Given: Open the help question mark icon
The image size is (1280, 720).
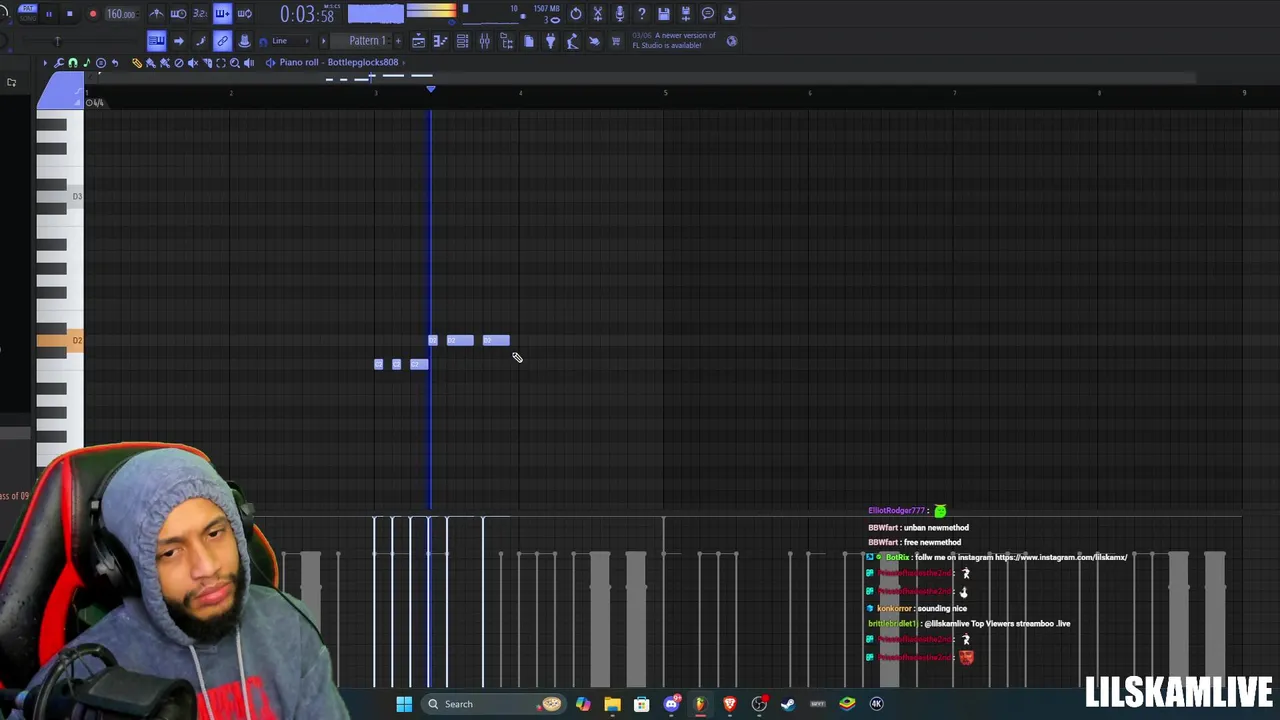Looking at the screenshot, I should coord(641,13).
